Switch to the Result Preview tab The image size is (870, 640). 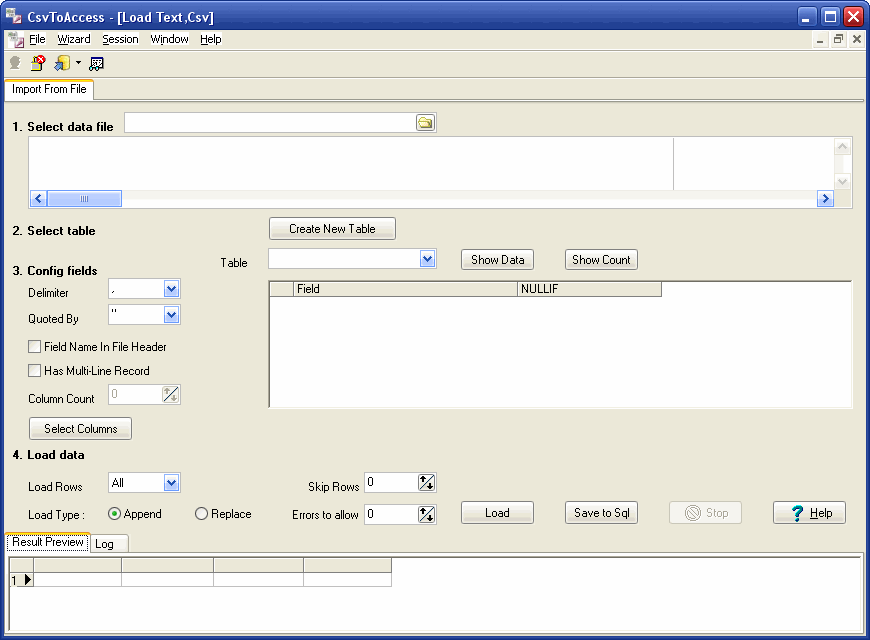(x=48, y=542)
